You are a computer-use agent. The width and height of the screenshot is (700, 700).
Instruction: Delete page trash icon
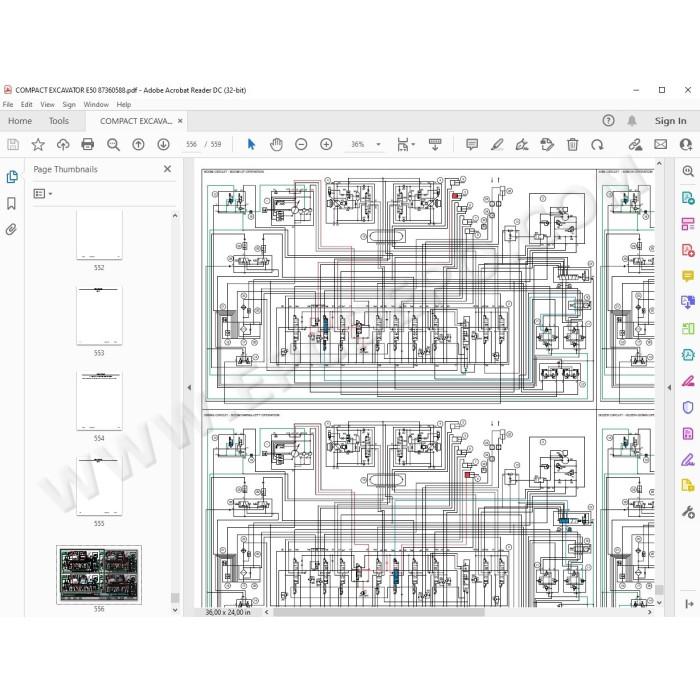coord(572,144)
